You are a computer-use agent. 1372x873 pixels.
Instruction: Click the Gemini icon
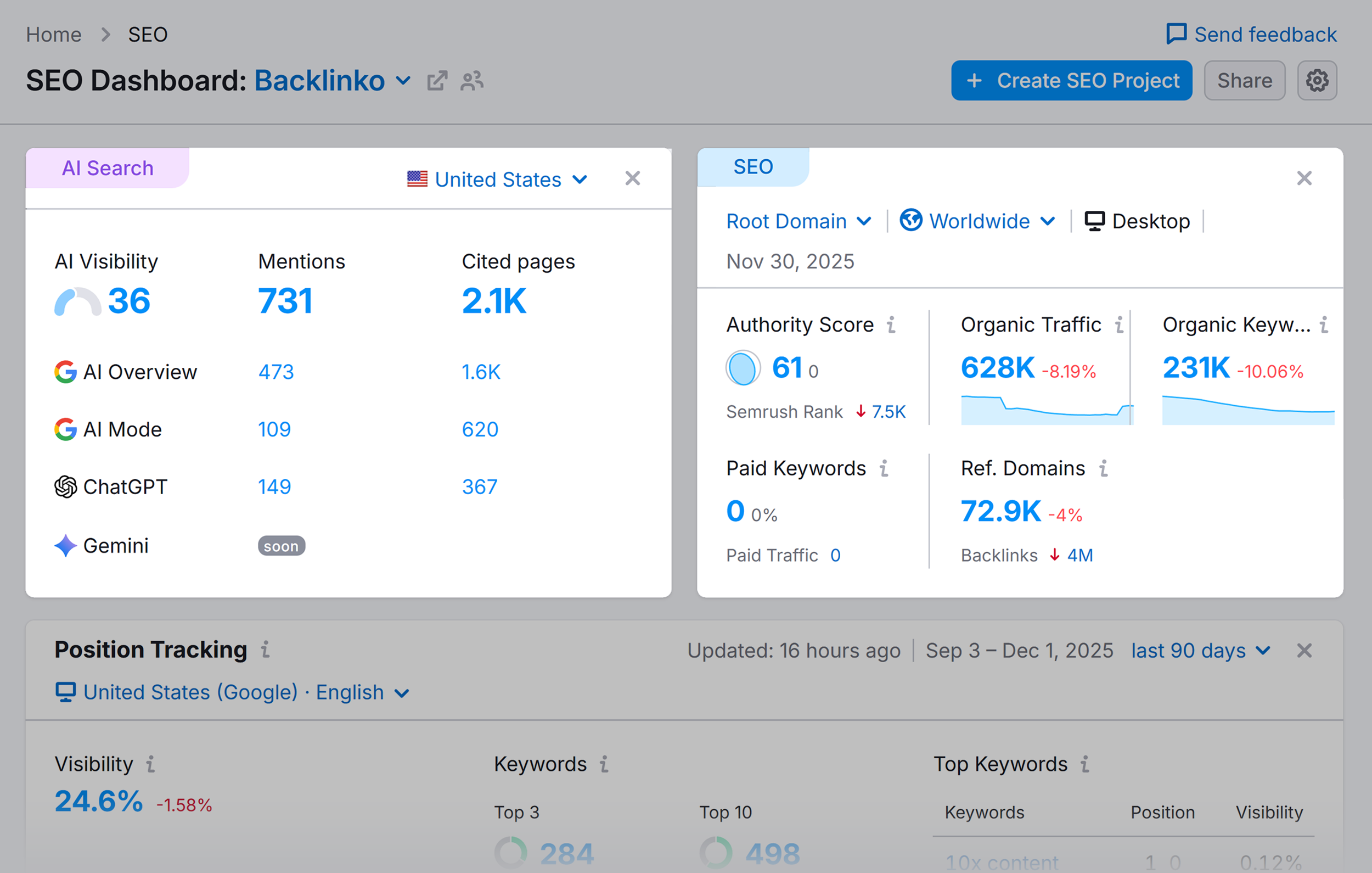click(x=65, y=546)
